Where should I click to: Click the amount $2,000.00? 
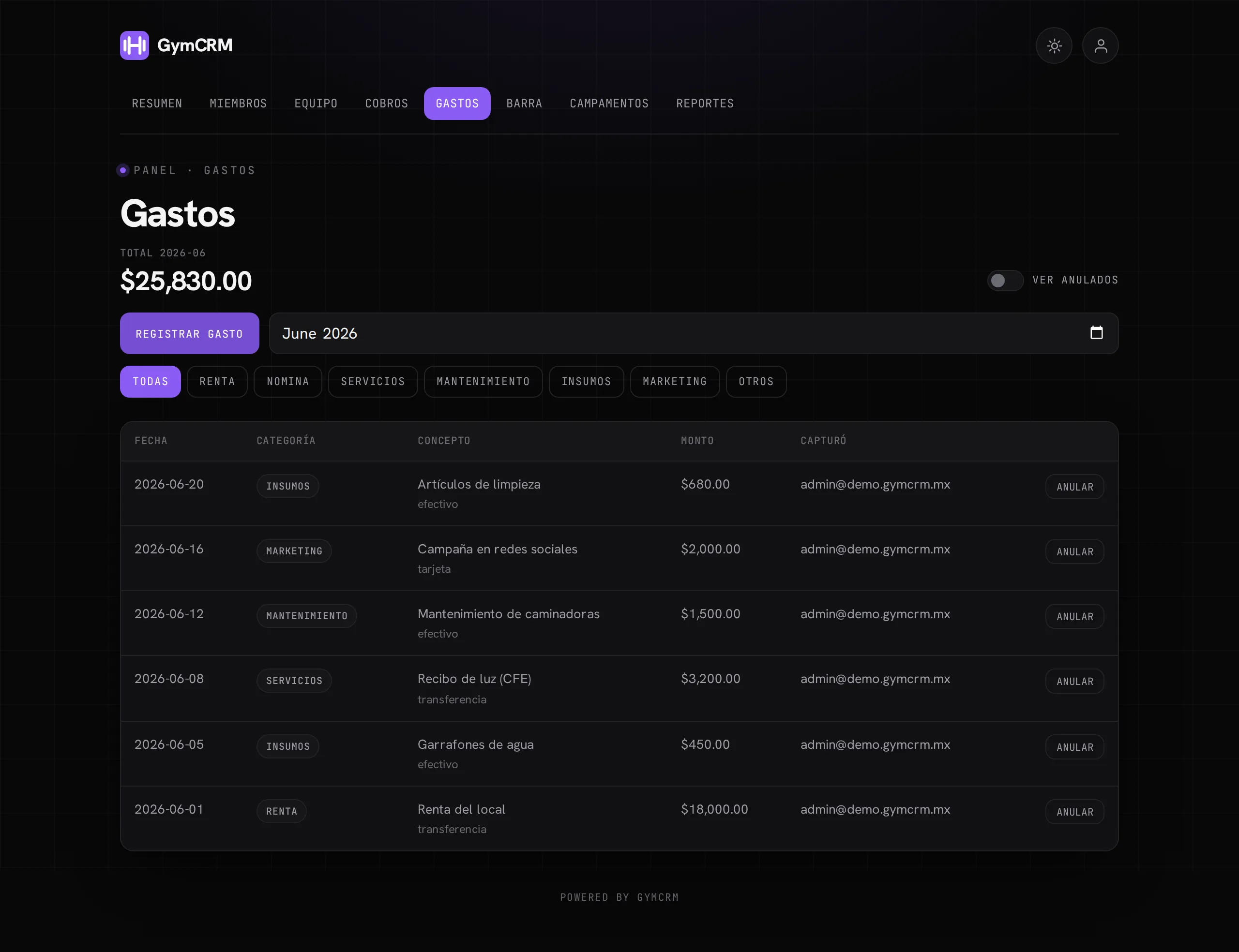(x=710, y=549)
